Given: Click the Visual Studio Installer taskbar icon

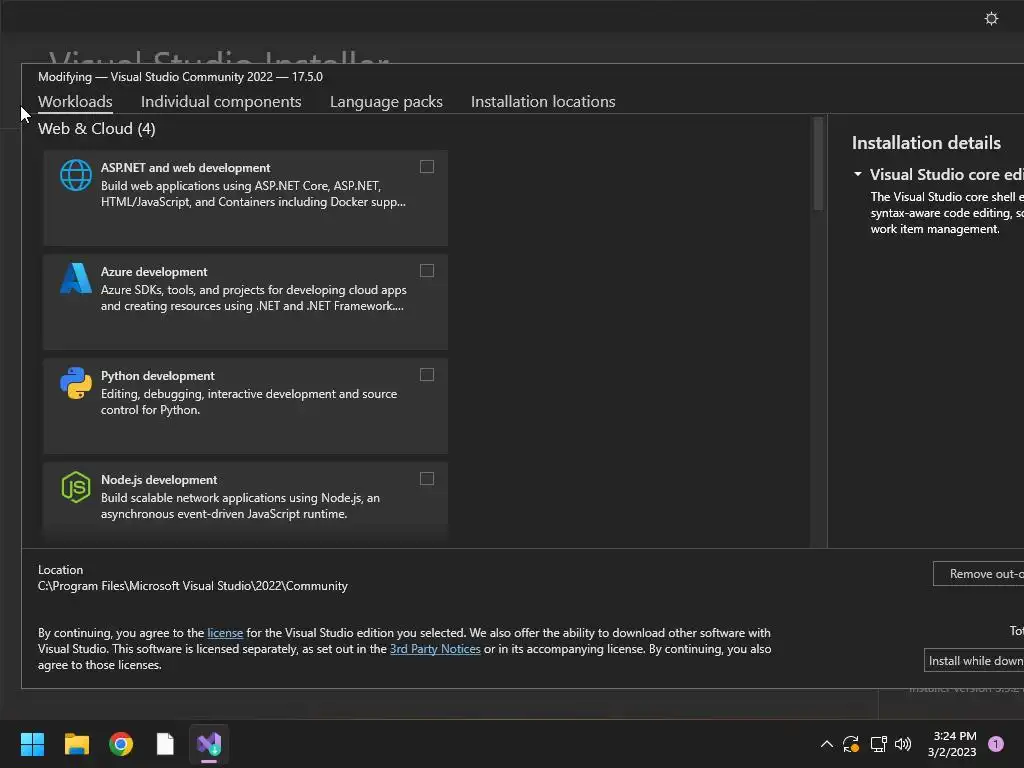Looking at the screenshot, I should [209, 744].
